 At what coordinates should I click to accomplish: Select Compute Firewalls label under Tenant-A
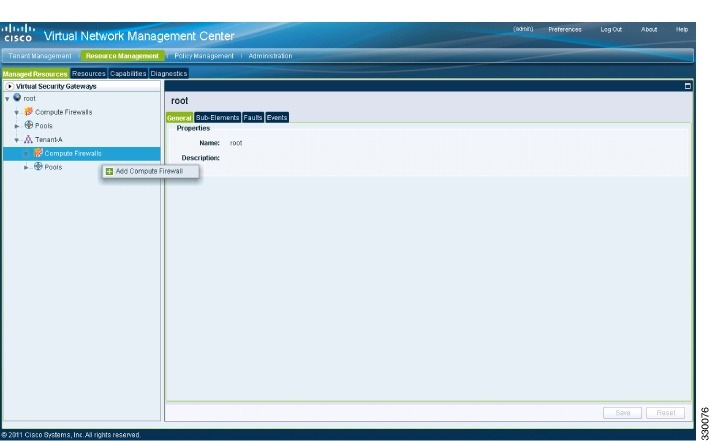tap(73, 153)
